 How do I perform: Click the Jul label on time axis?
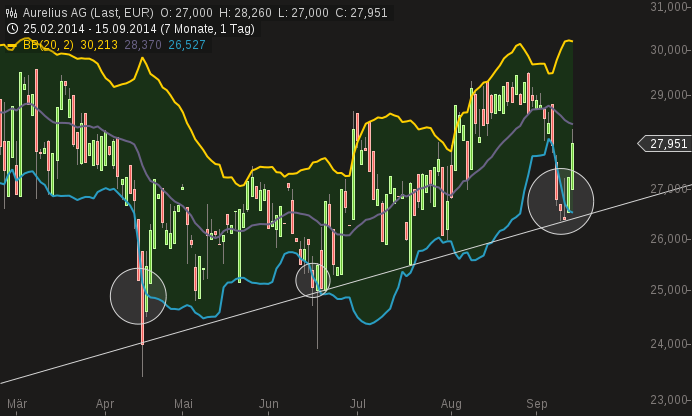357,404
